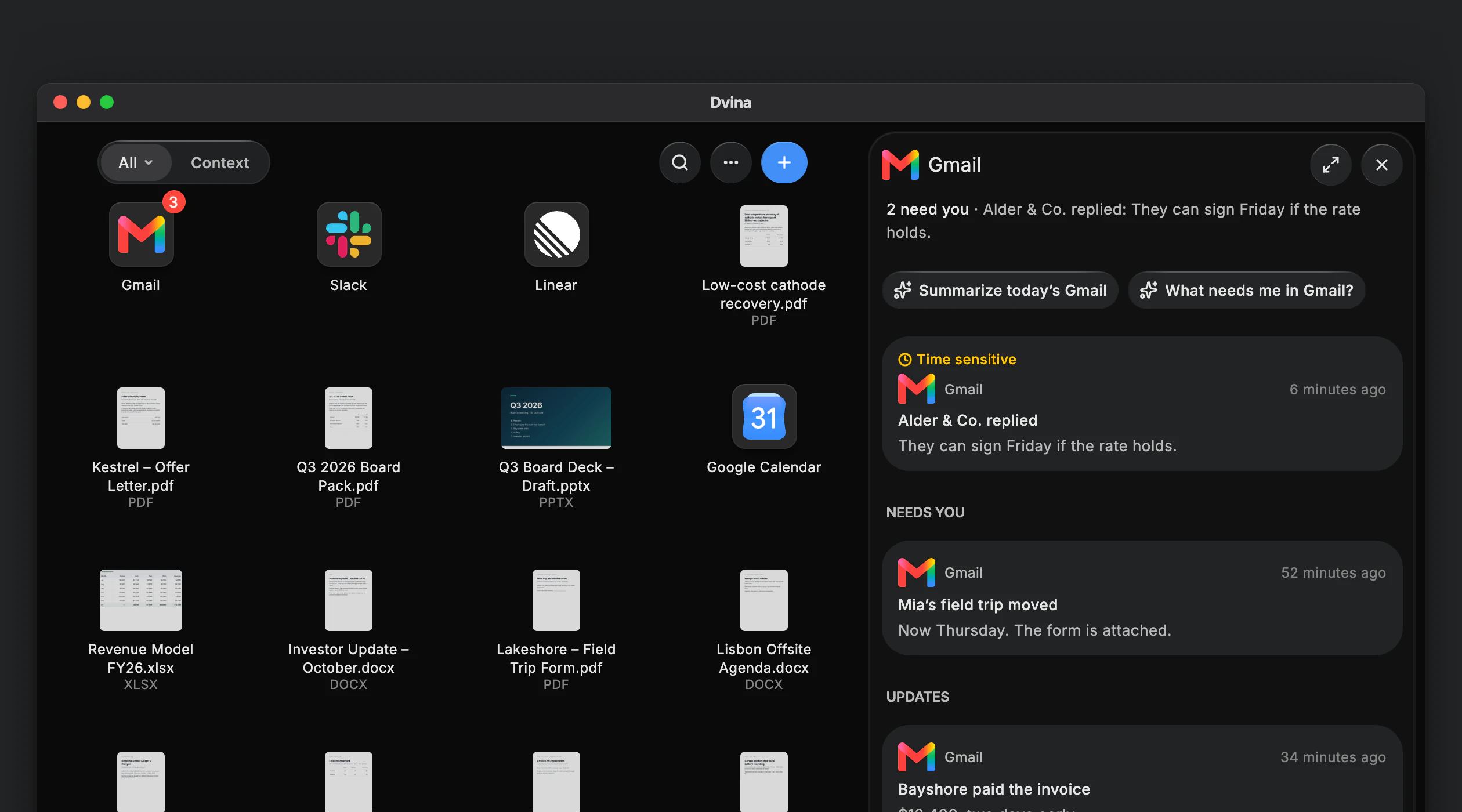
Task: Click the Gmail badge showing 3
Action: pos(173,202)
